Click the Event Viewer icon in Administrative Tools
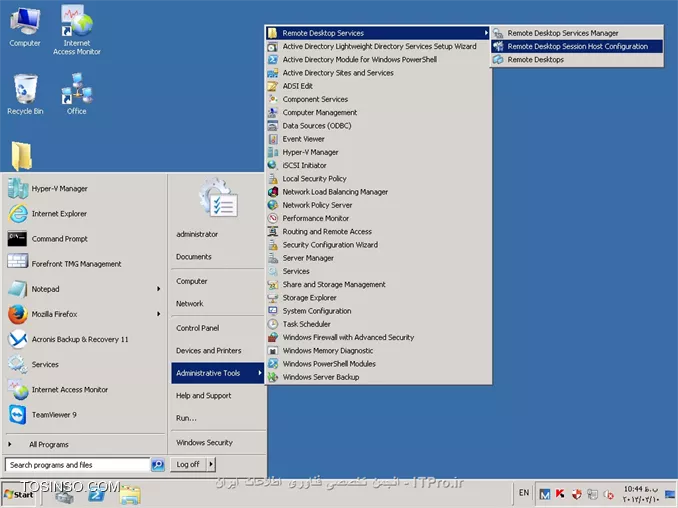 (x=272, y=139)
